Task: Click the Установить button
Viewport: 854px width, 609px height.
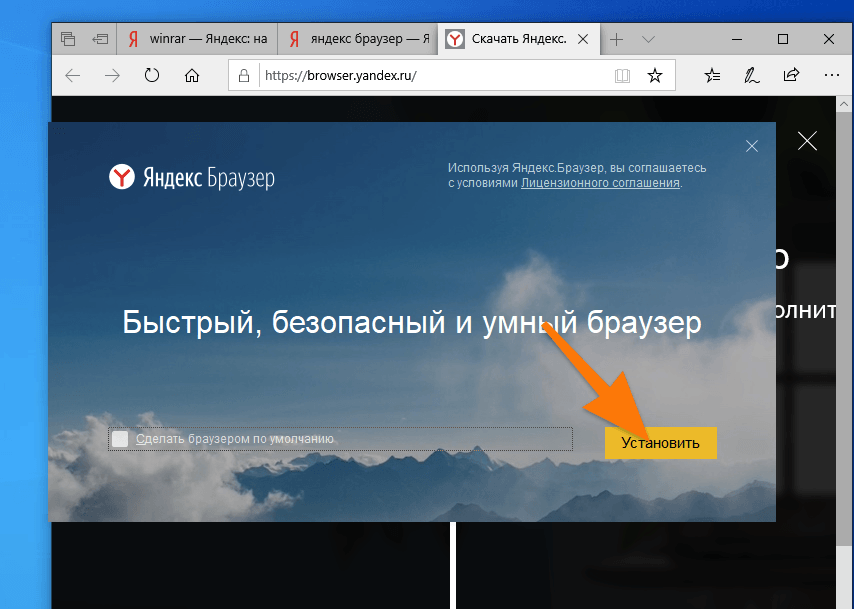Action: [x=661, y=443]
